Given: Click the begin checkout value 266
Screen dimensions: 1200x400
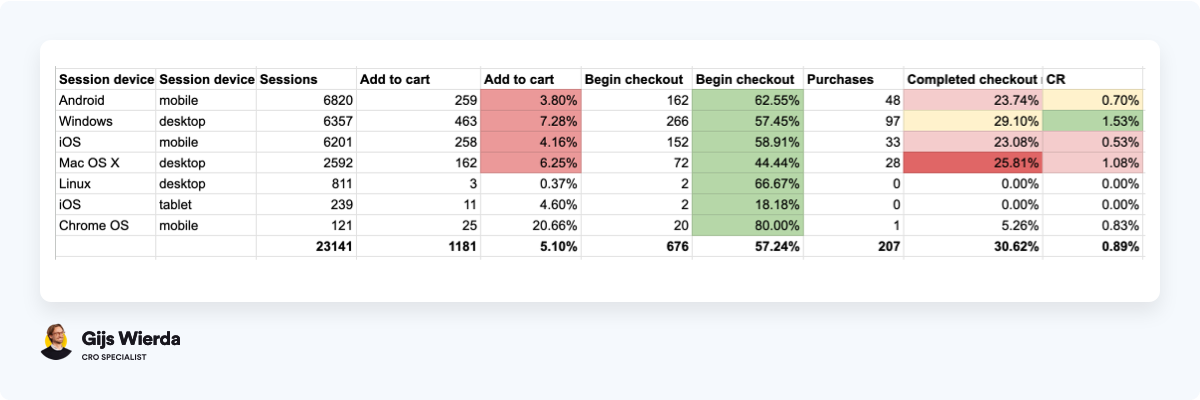Looking at the screenshot, I should click(x=636, y=121).
